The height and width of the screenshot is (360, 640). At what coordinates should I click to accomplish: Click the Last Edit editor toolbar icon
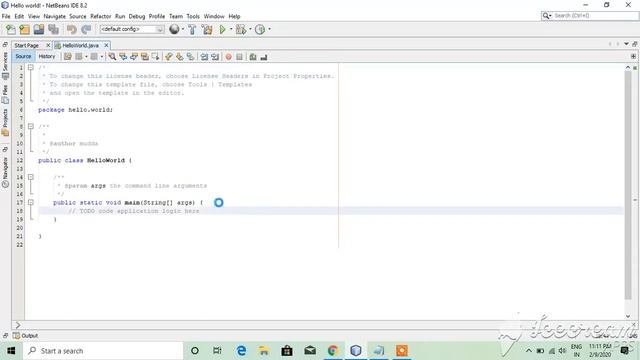point(68,57)
